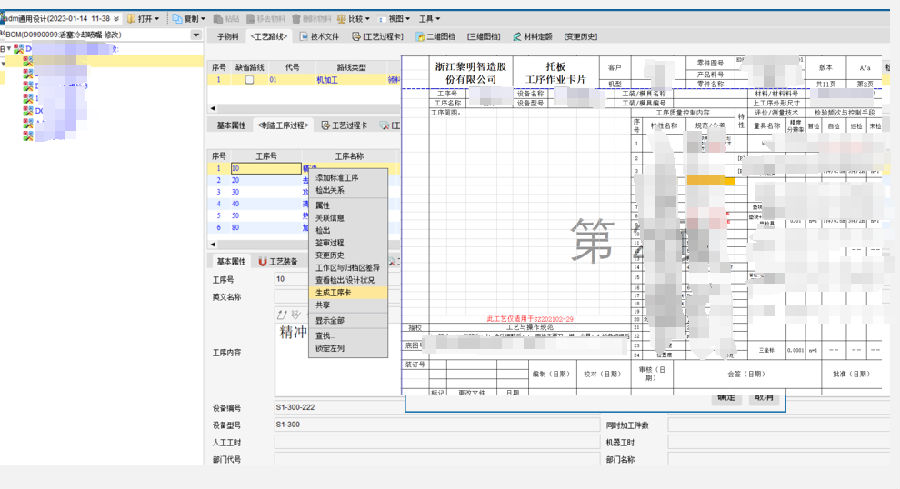
Task: Click the 确定 (OK) button
Action: 727,397
